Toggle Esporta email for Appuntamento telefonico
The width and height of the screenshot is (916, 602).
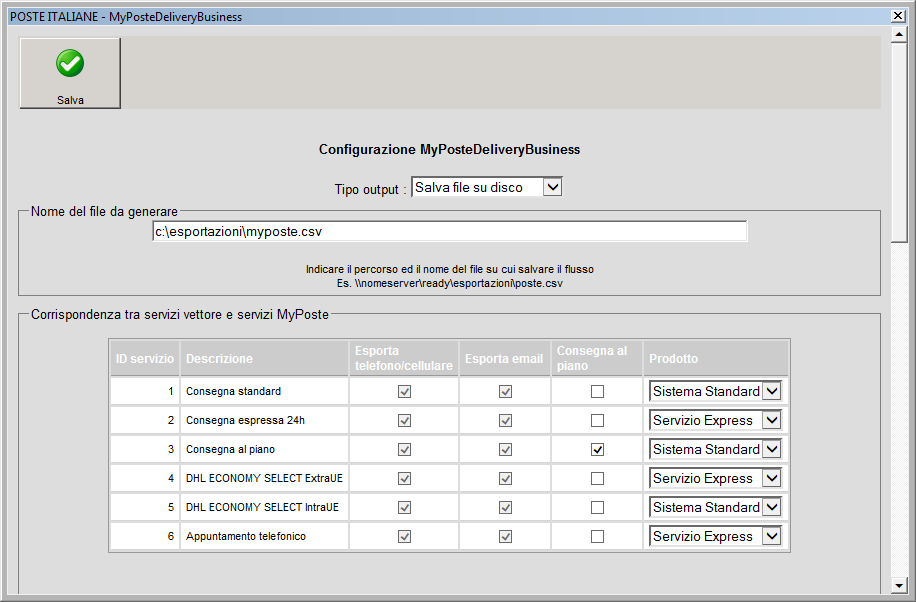point(505,536)
